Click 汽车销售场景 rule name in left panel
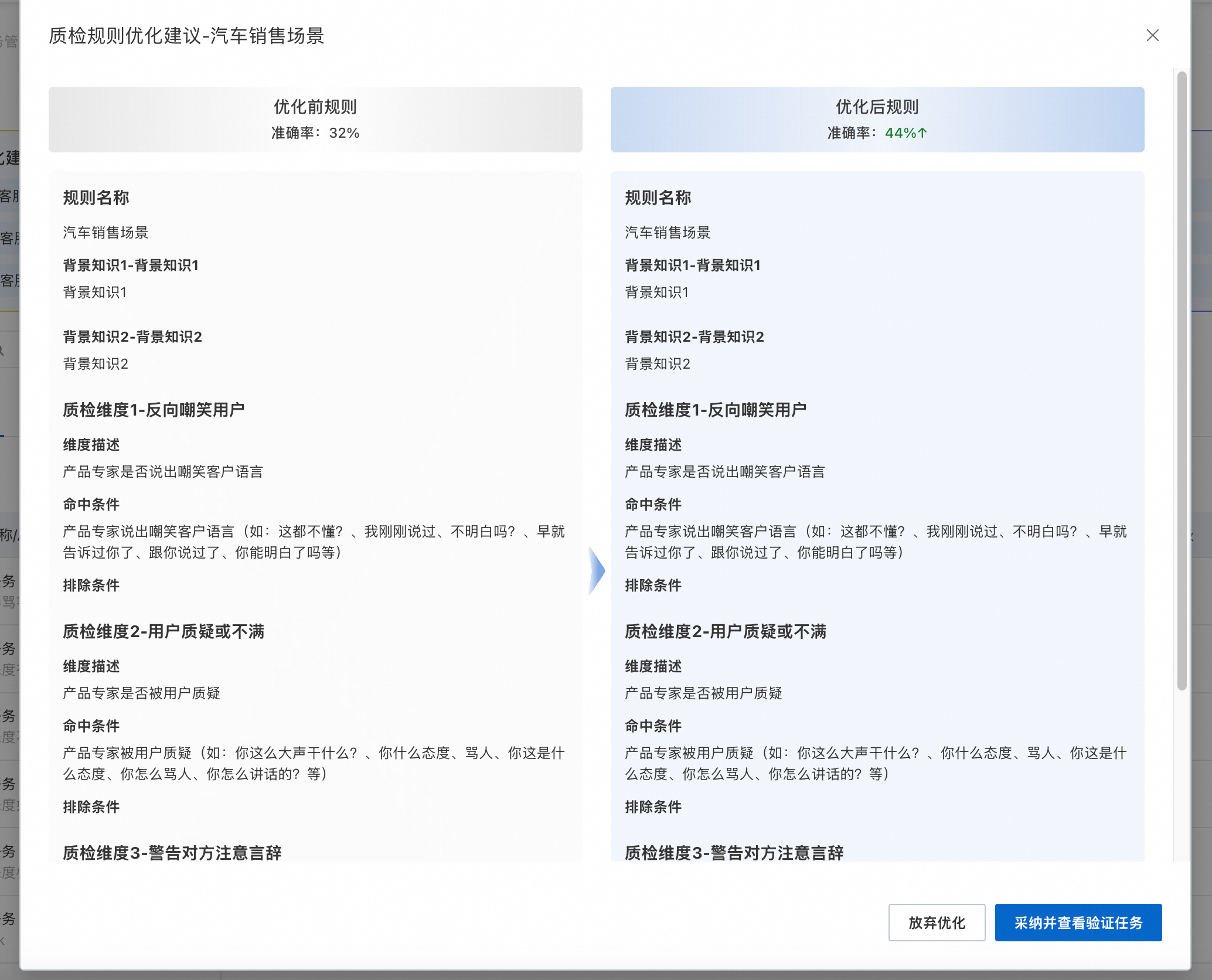 coord(105,233)
